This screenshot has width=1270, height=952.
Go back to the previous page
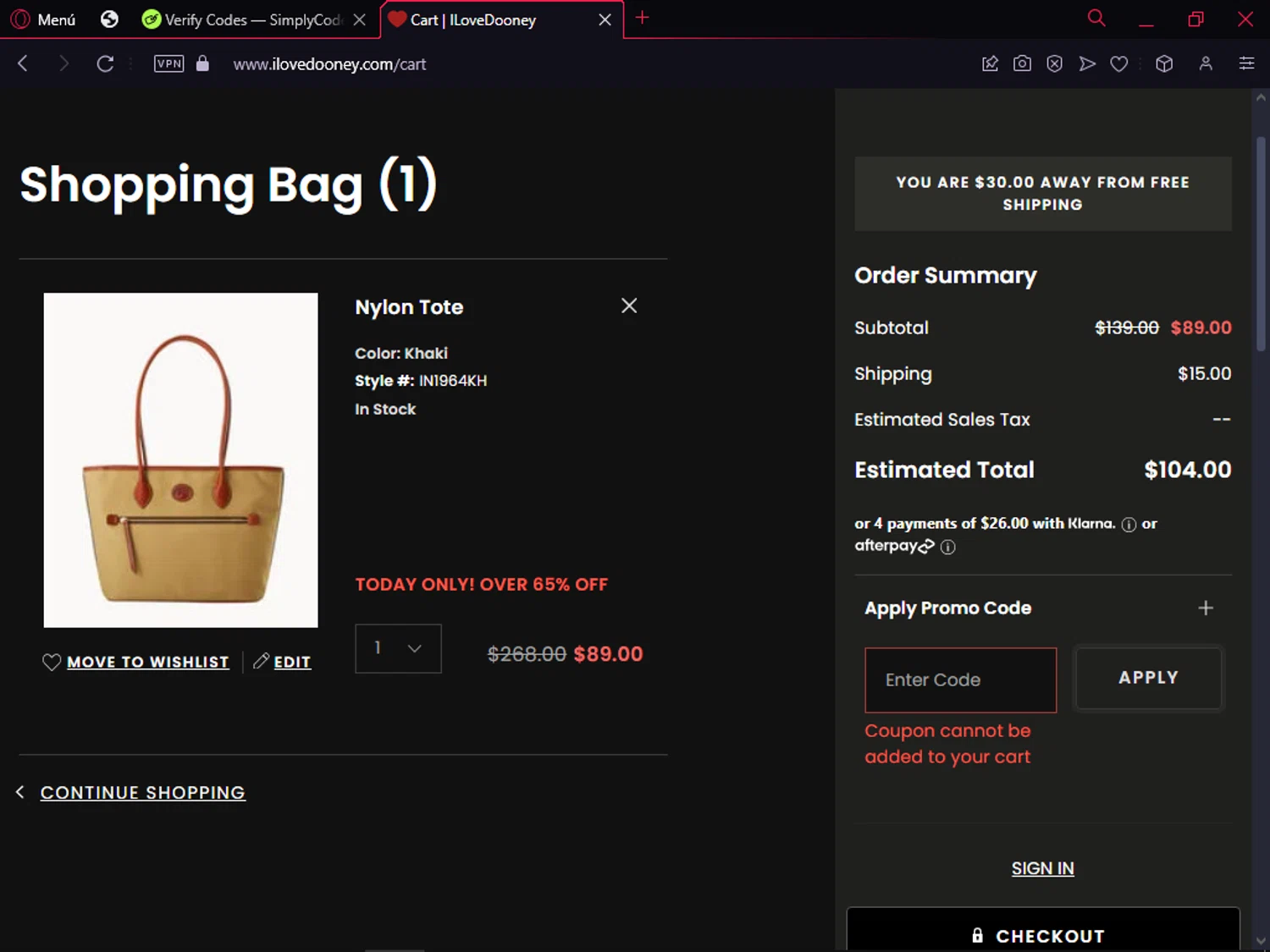click(x=24, y=63)
